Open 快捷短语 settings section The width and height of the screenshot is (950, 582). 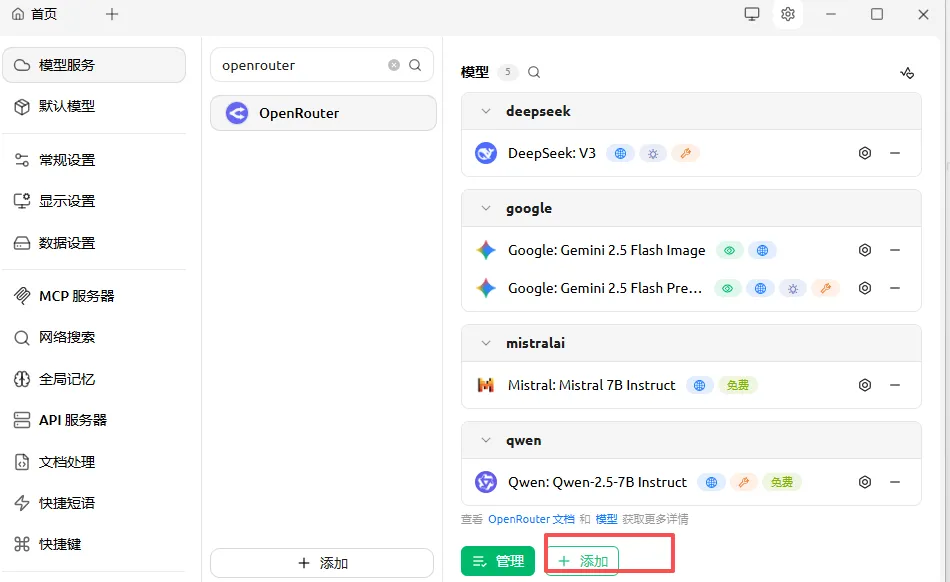click(x=94, y=503)
